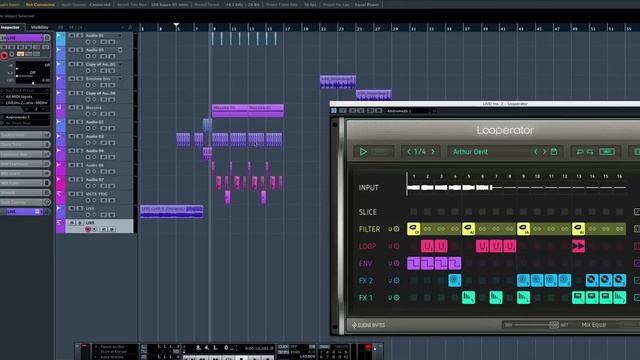Load next Looperator preset arrow

(544, 152)
